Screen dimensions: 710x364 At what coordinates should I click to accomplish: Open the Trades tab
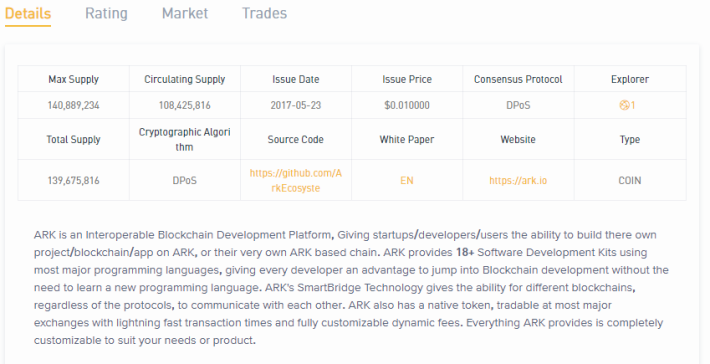point(264,13)
